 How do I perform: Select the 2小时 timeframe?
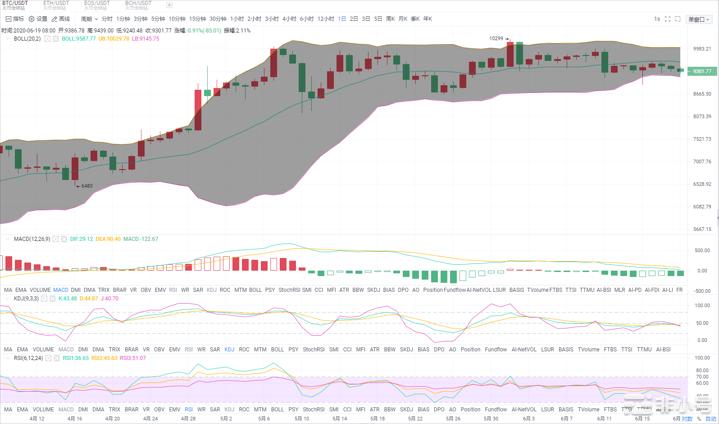tap(254, 19)
